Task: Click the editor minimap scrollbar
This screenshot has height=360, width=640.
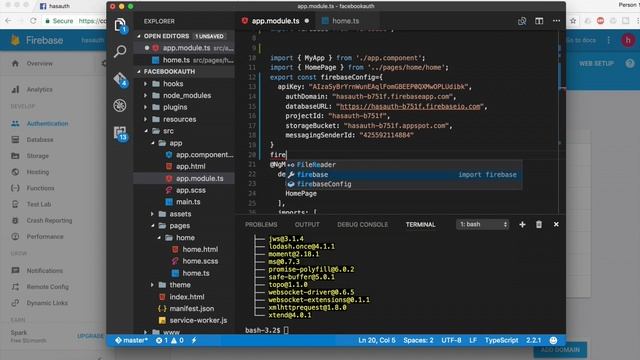Action: tap(562, 122)
